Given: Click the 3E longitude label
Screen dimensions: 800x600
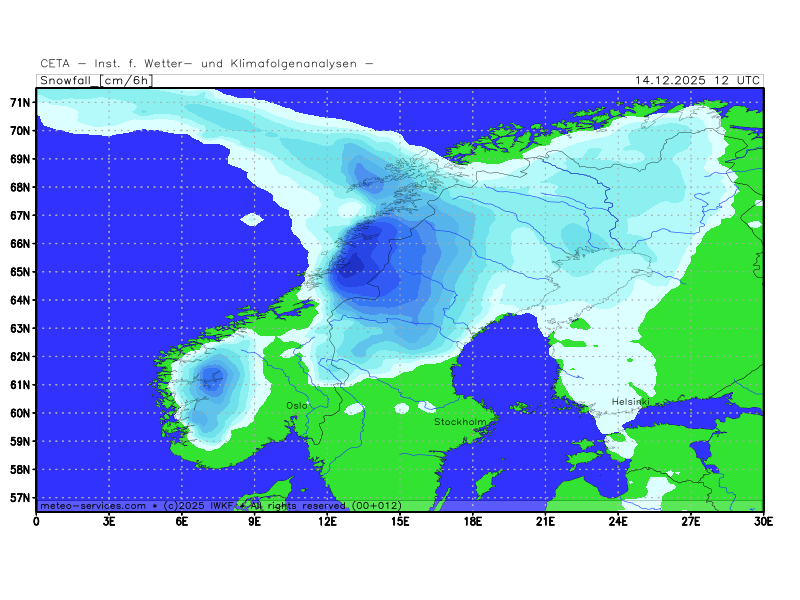Looking at the screenshot, I should (x=109, y=520).
